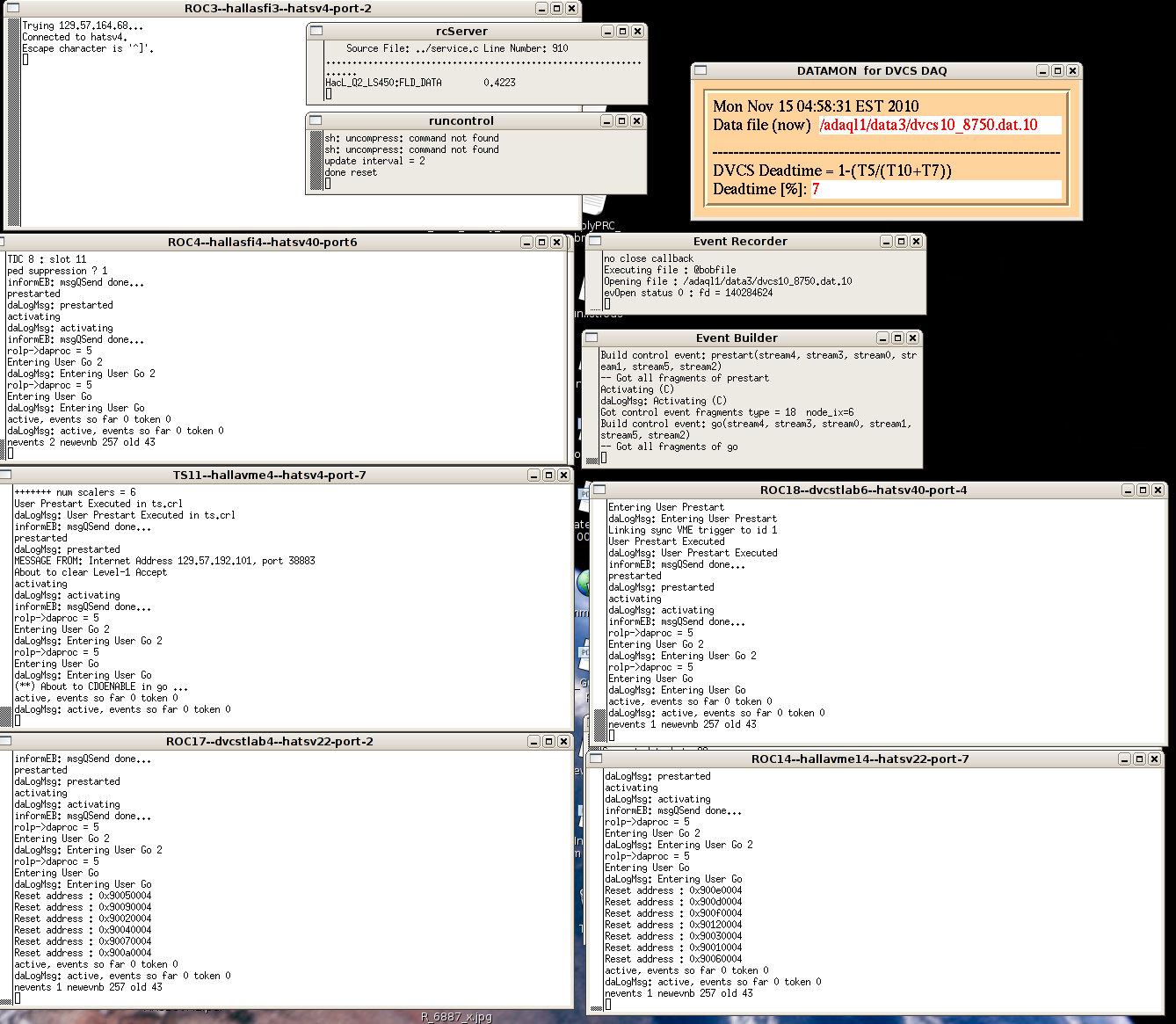Minimize the Event Recorder window

point(886,241)
